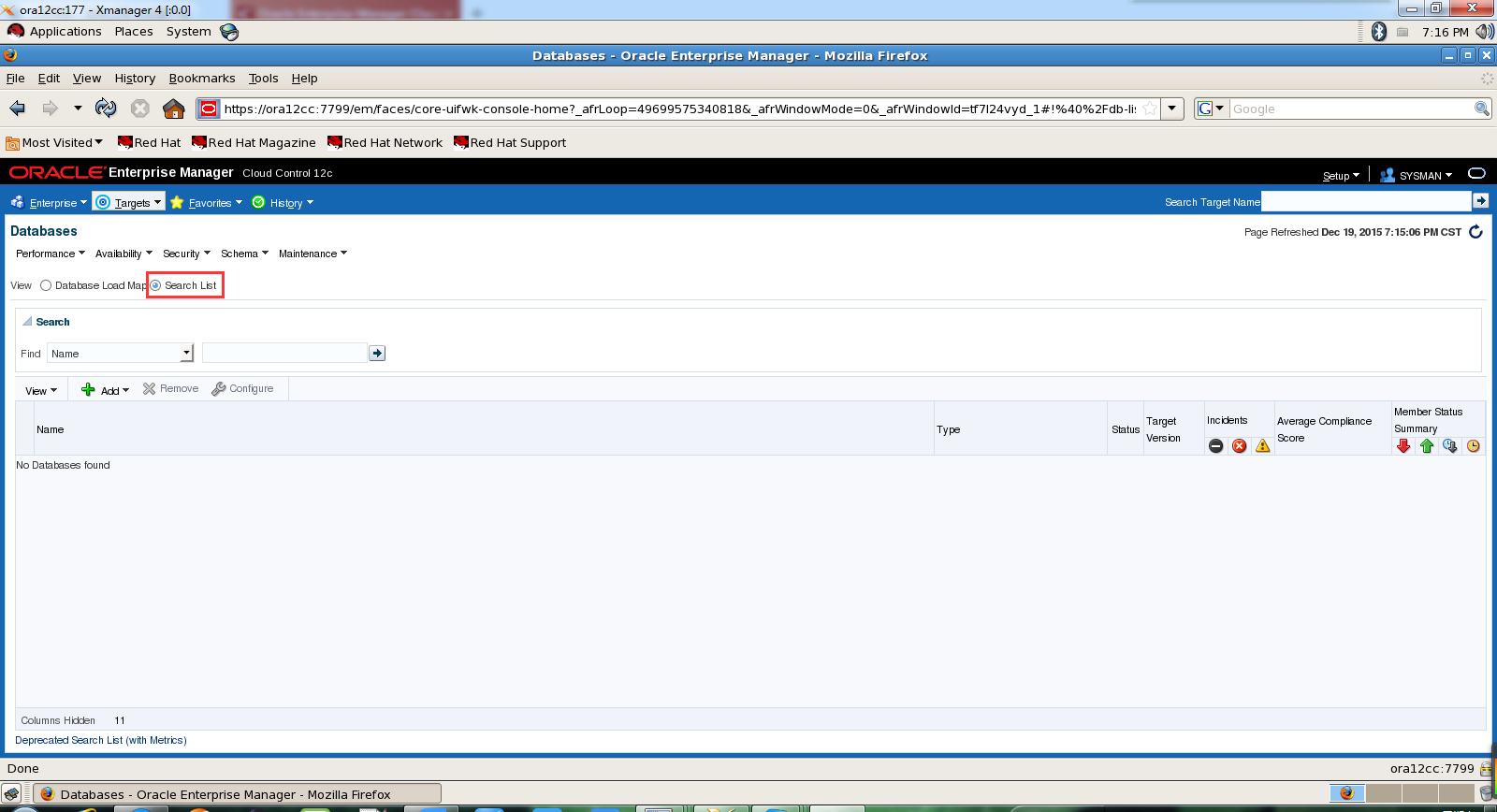Select the Search List view option
This screenshot has height=812, width=1497.
click(155, 285)
